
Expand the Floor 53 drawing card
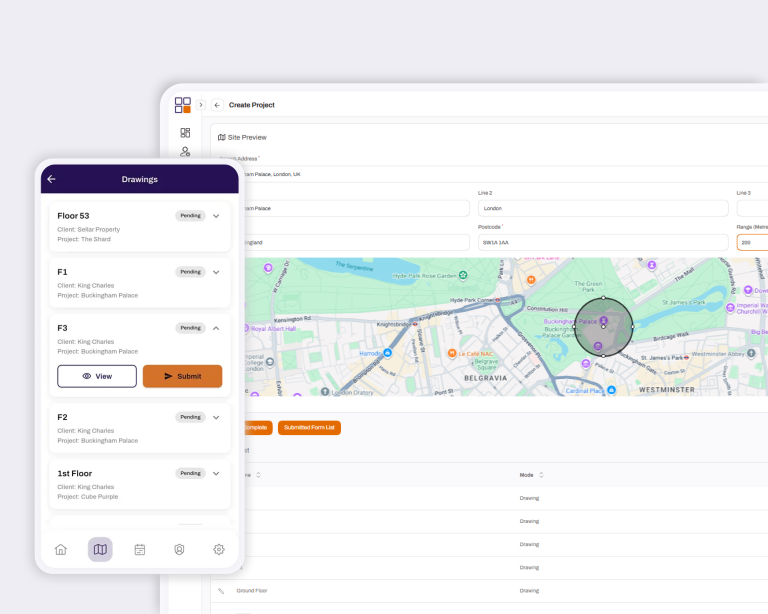coord(216,216)
